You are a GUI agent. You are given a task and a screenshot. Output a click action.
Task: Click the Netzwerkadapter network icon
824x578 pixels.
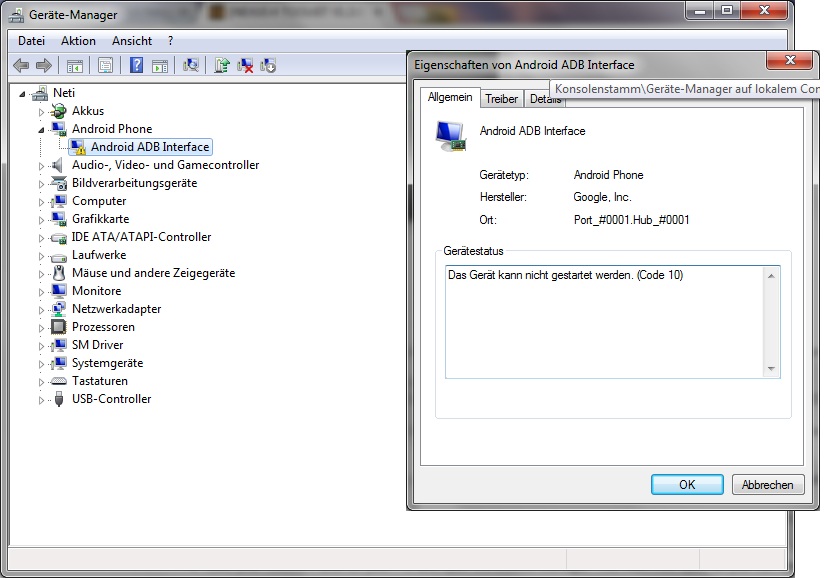point(58,309)
